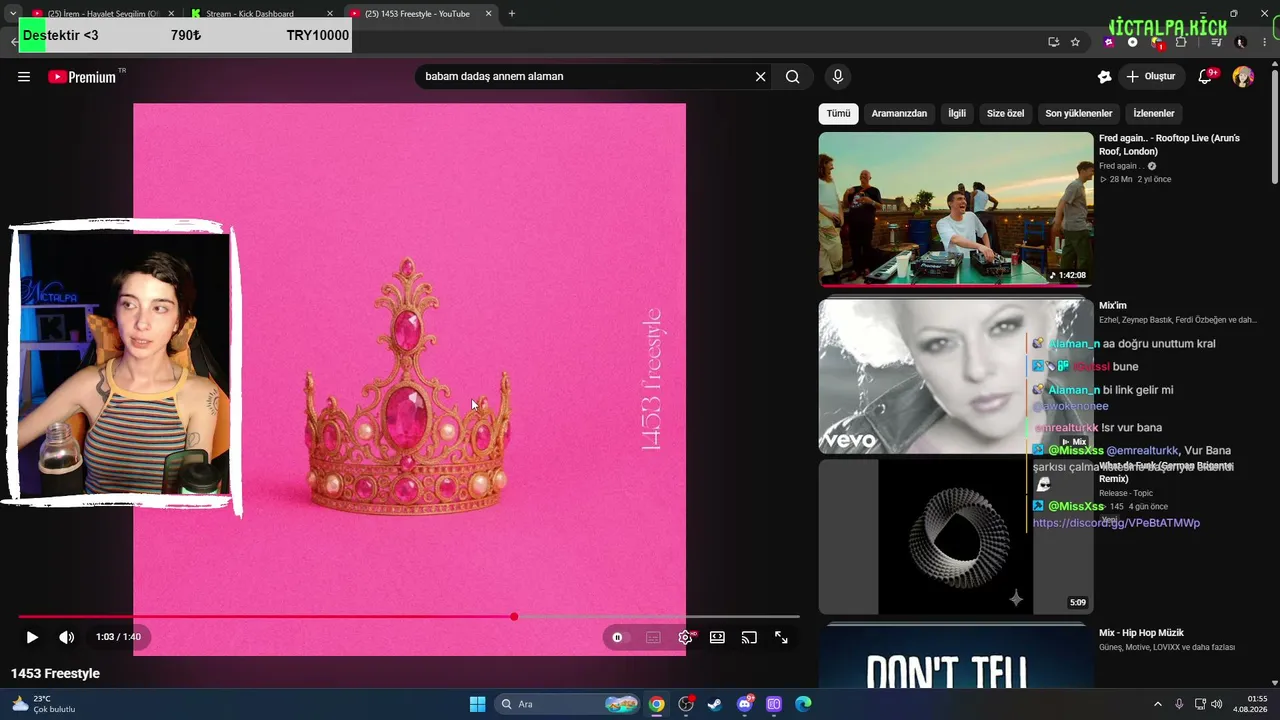Play the paused 1453 Freestyle video
This screenshot has height=720, width=1280.
tap(32, 637)
